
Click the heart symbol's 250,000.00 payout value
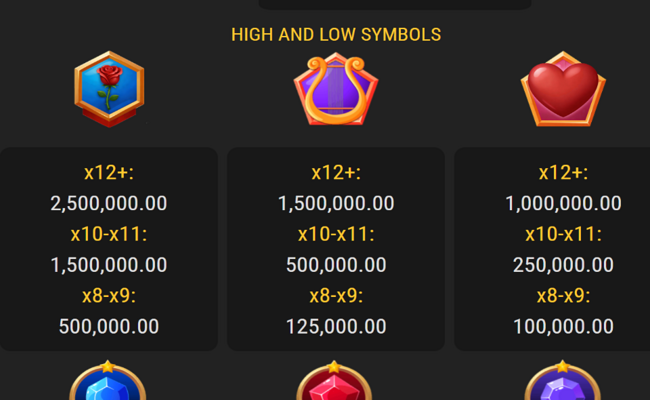tap(563, 265)
